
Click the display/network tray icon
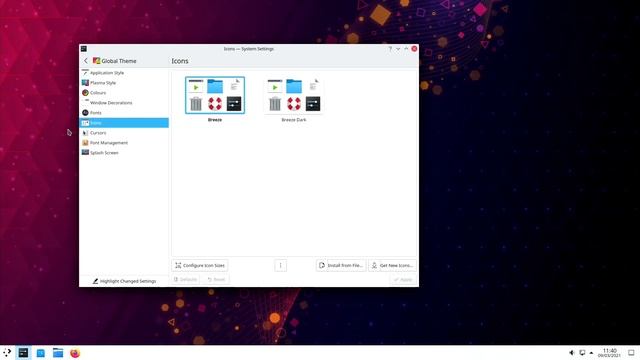click(x=582, y=353)
